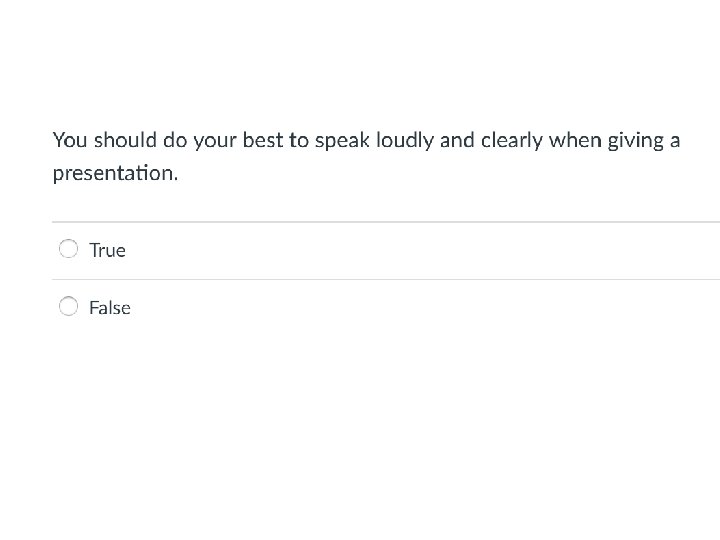Click the word "speak" in the question

[342, 141]
